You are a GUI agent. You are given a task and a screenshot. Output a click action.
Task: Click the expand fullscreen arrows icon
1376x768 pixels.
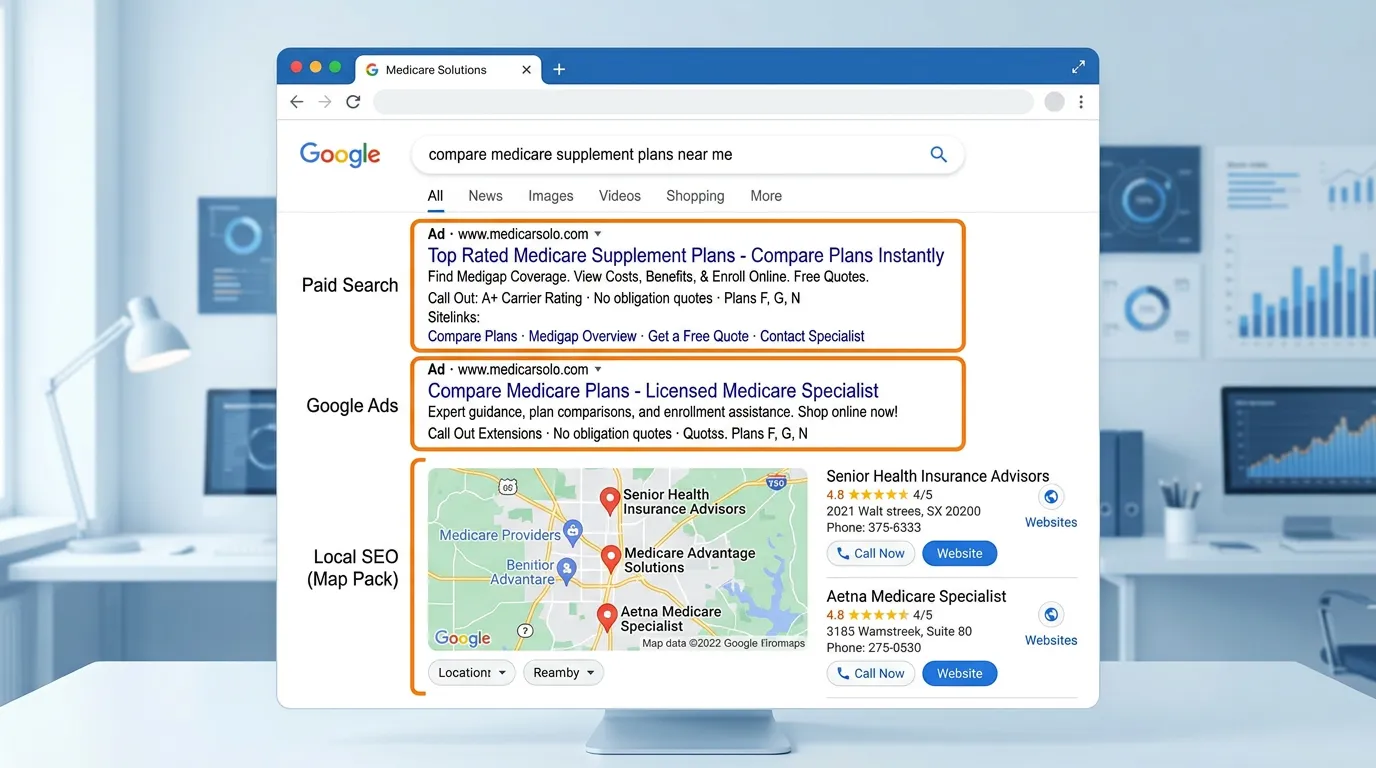tap(1078, 67)
